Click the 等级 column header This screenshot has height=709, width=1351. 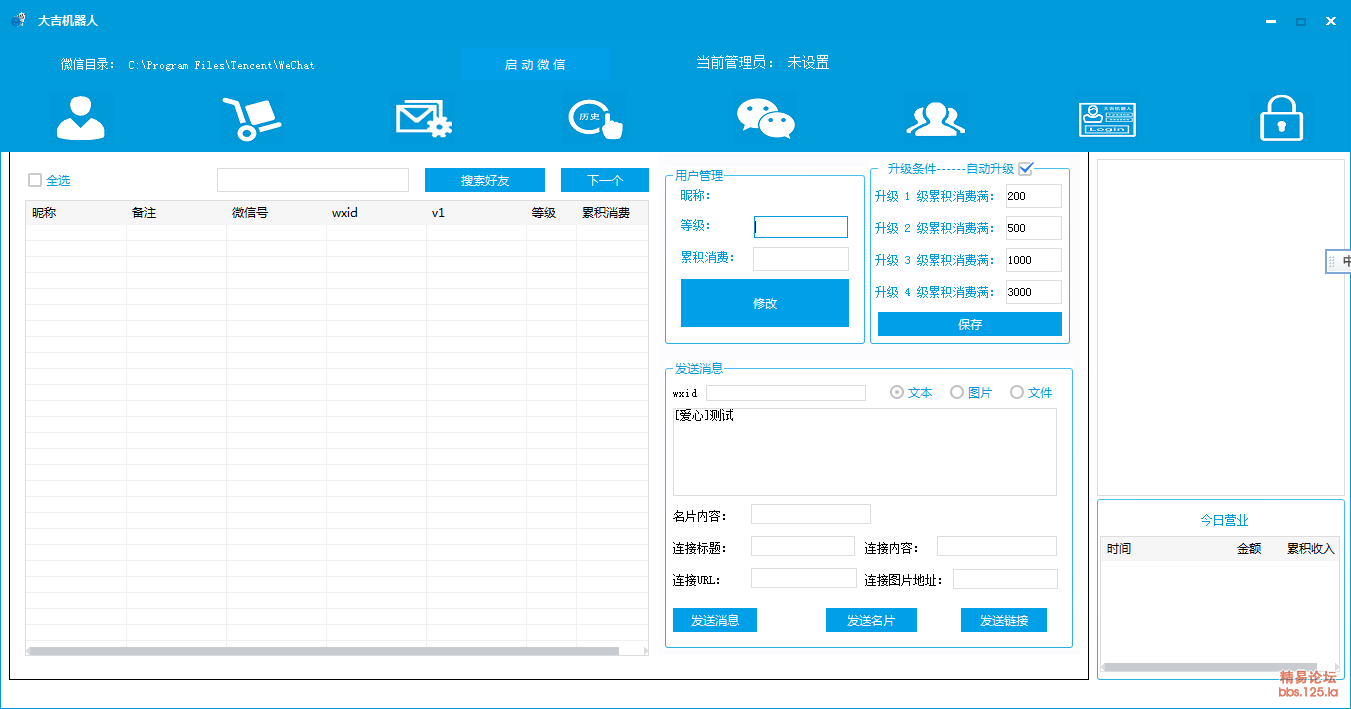point(543,213)
